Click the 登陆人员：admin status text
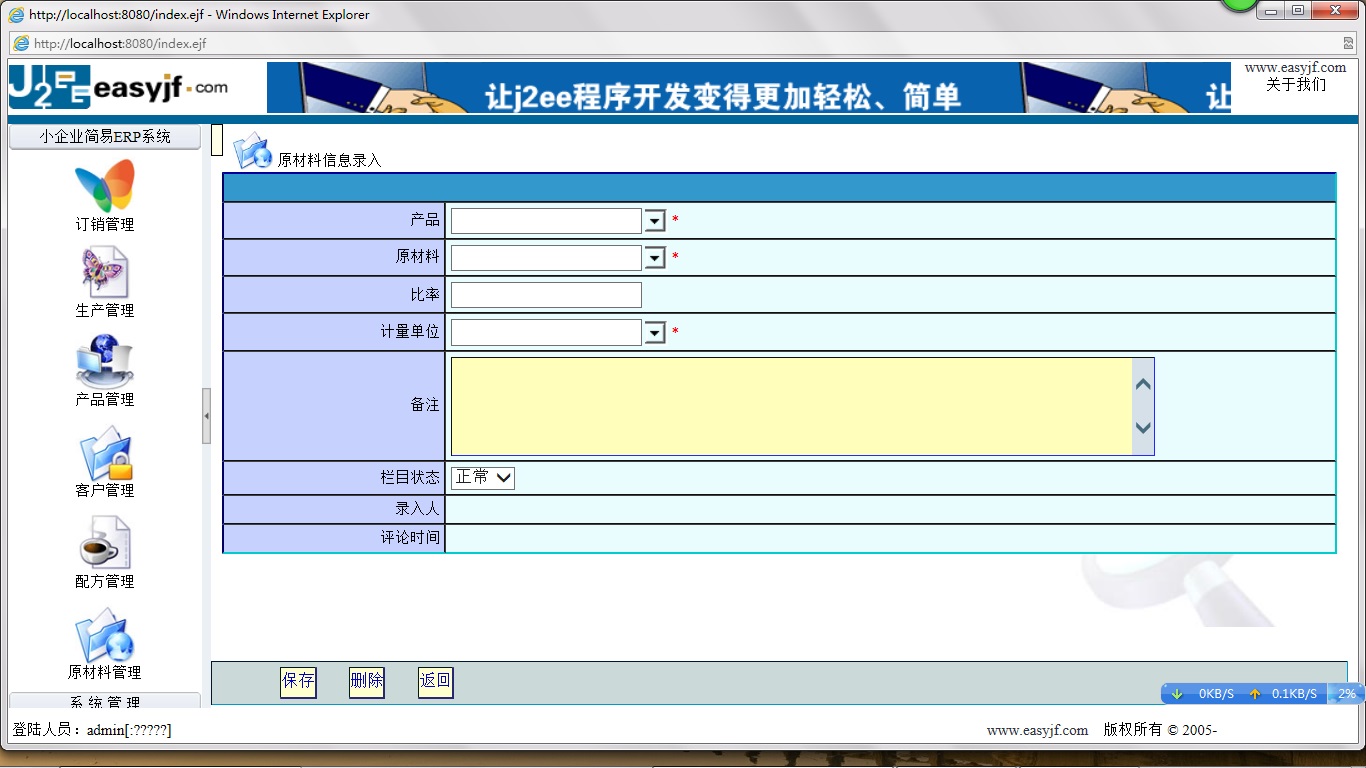 tap(92, 731)
